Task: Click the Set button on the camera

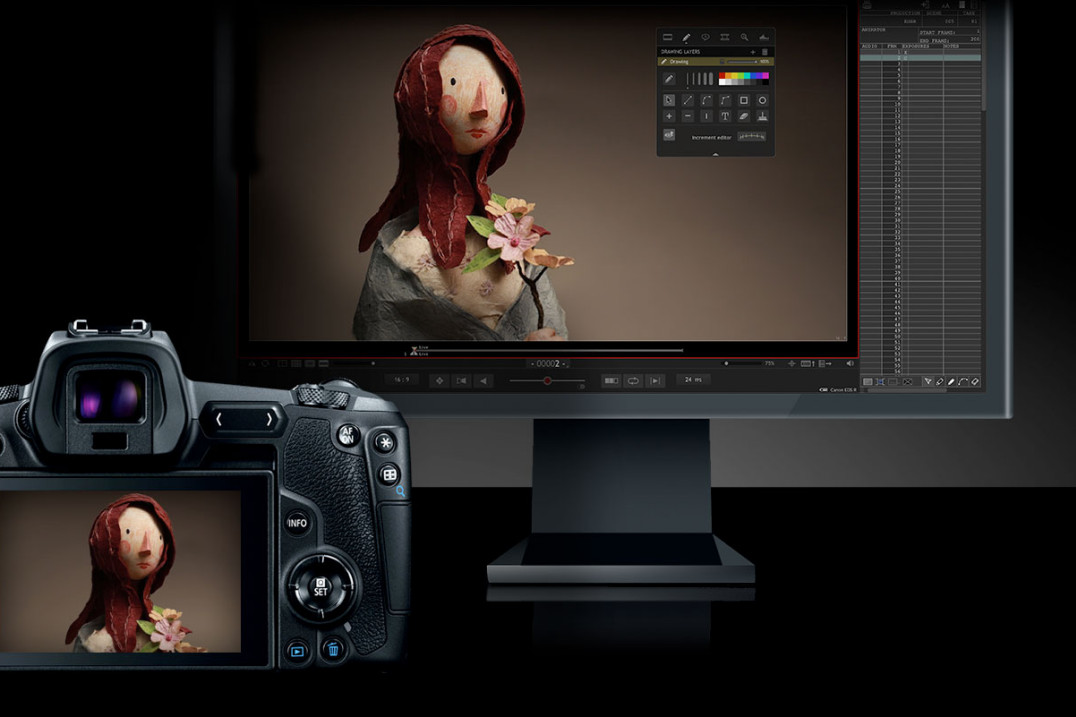Action: click(x=320, y=587)
